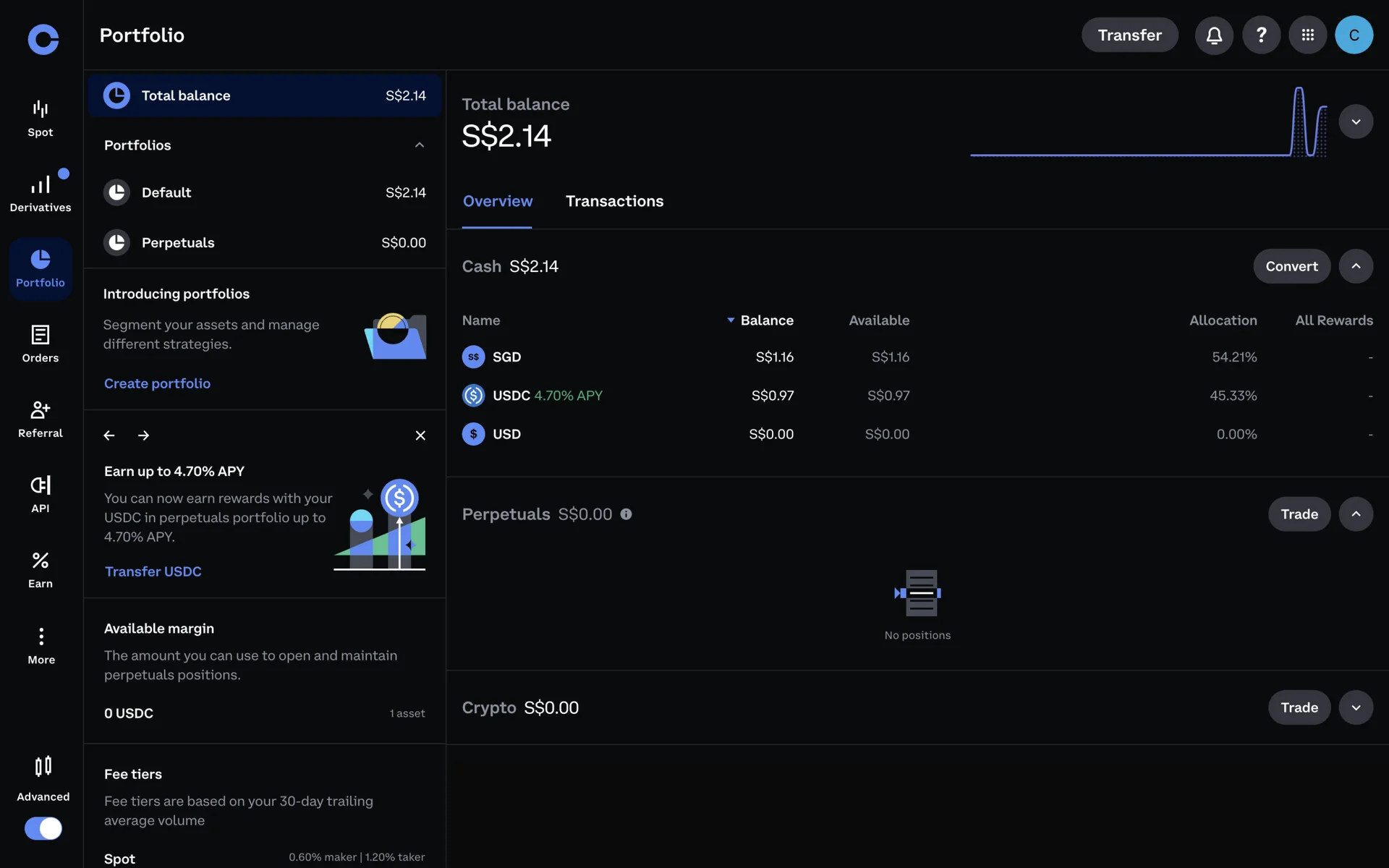Collapse the Cash section chevron
The image size is (1389, 868).
click(x=1356, y=266)
